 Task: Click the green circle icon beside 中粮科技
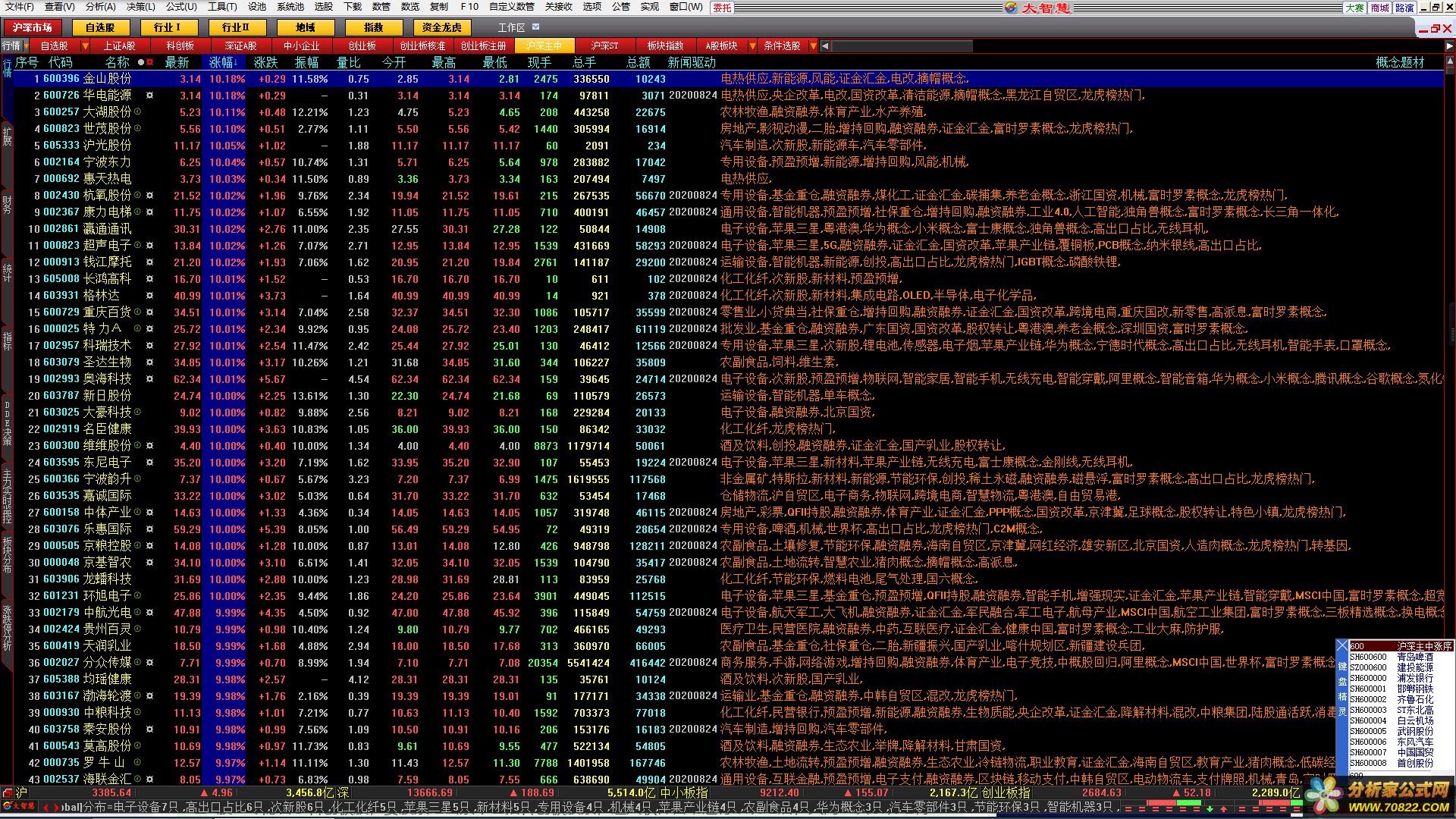point(138,712)
